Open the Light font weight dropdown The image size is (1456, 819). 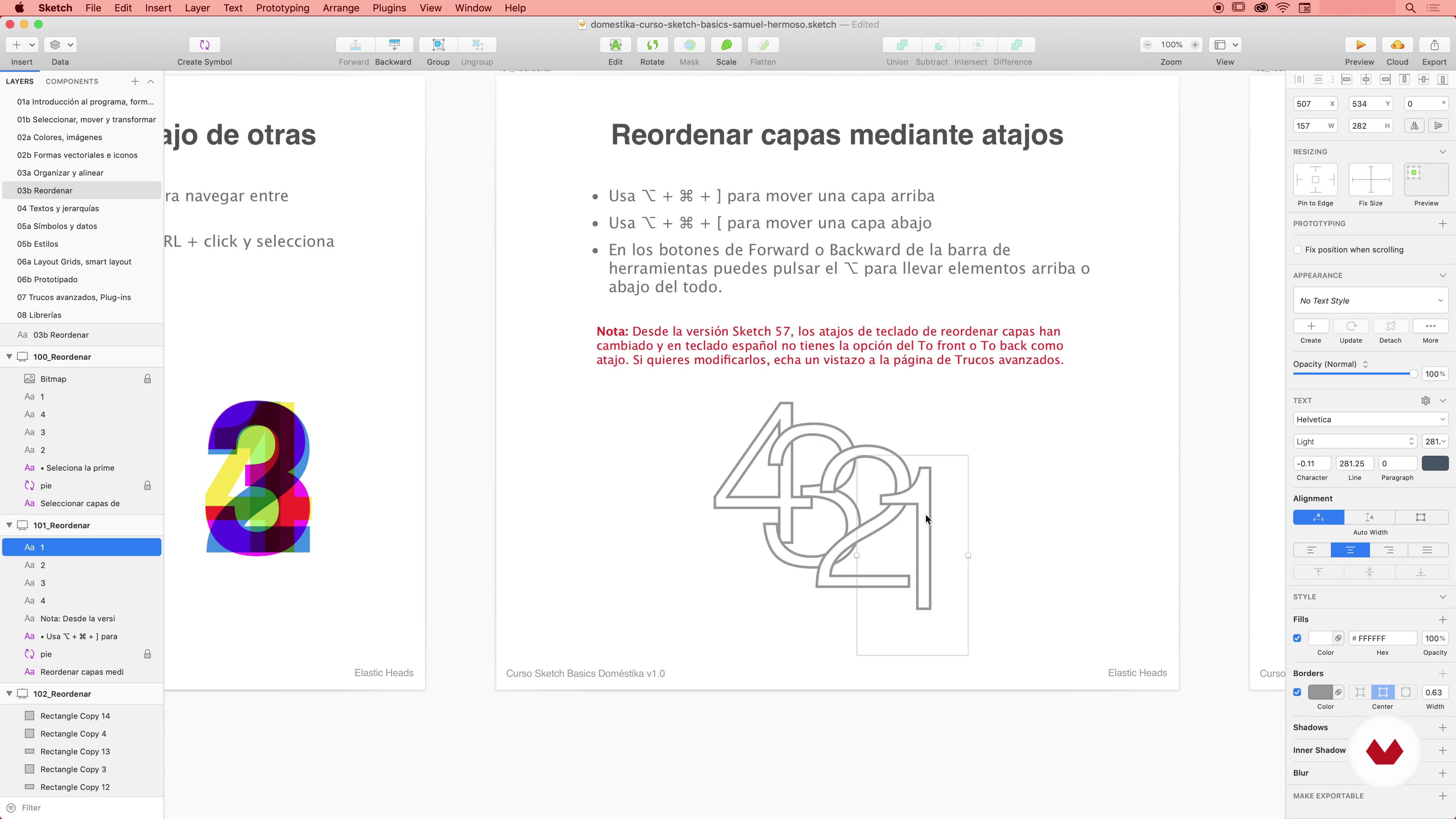tap(1354, 441)
